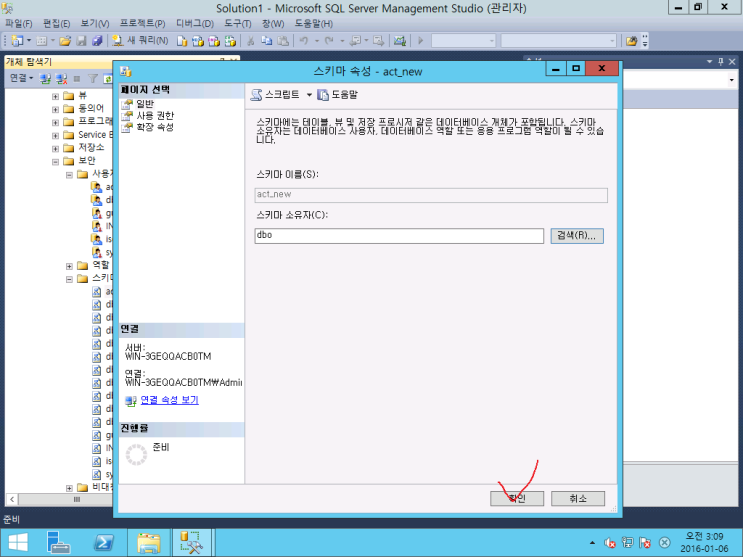The width and height of the screenshot is (743, 557).
Task: Select the 보안 folder in the tree
Action: (x=87, y=161)
